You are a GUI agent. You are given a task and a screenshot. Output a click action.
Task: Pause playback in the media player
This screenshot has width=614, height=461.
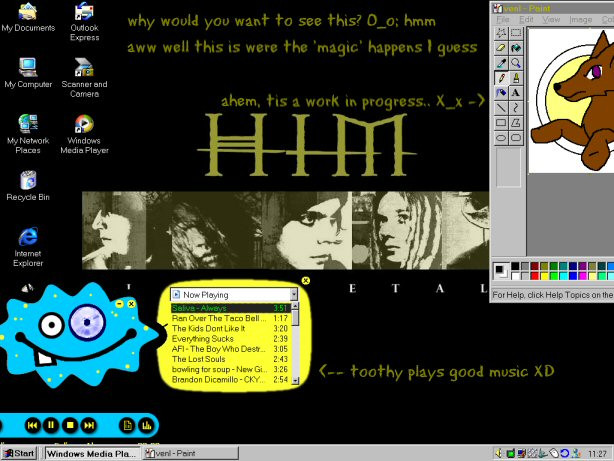51,425
